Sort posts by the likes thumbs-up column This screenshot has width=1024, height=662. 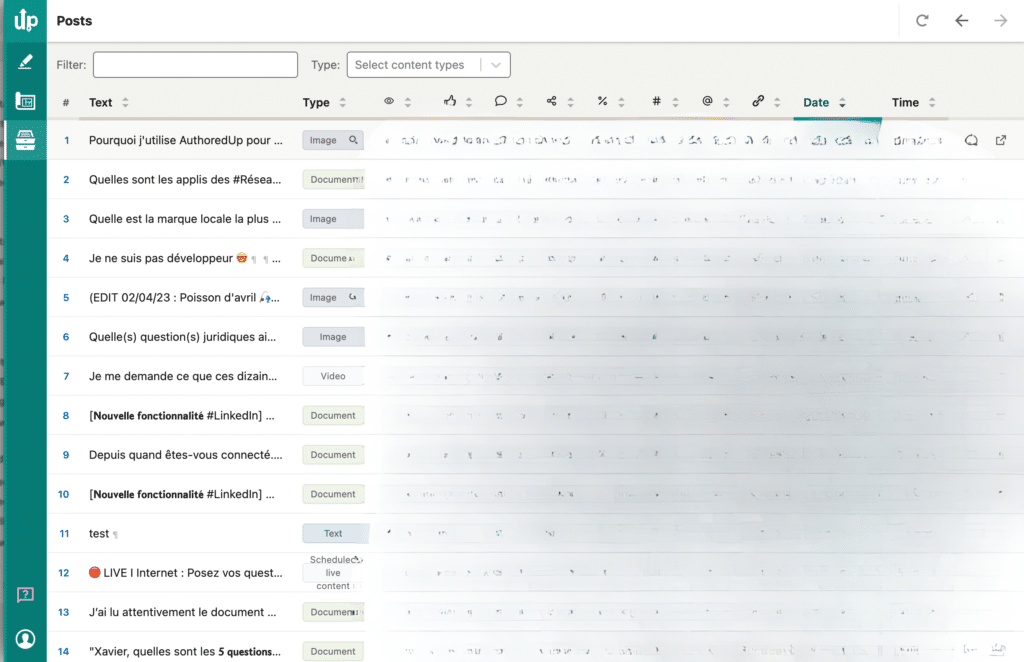point(450,102)
